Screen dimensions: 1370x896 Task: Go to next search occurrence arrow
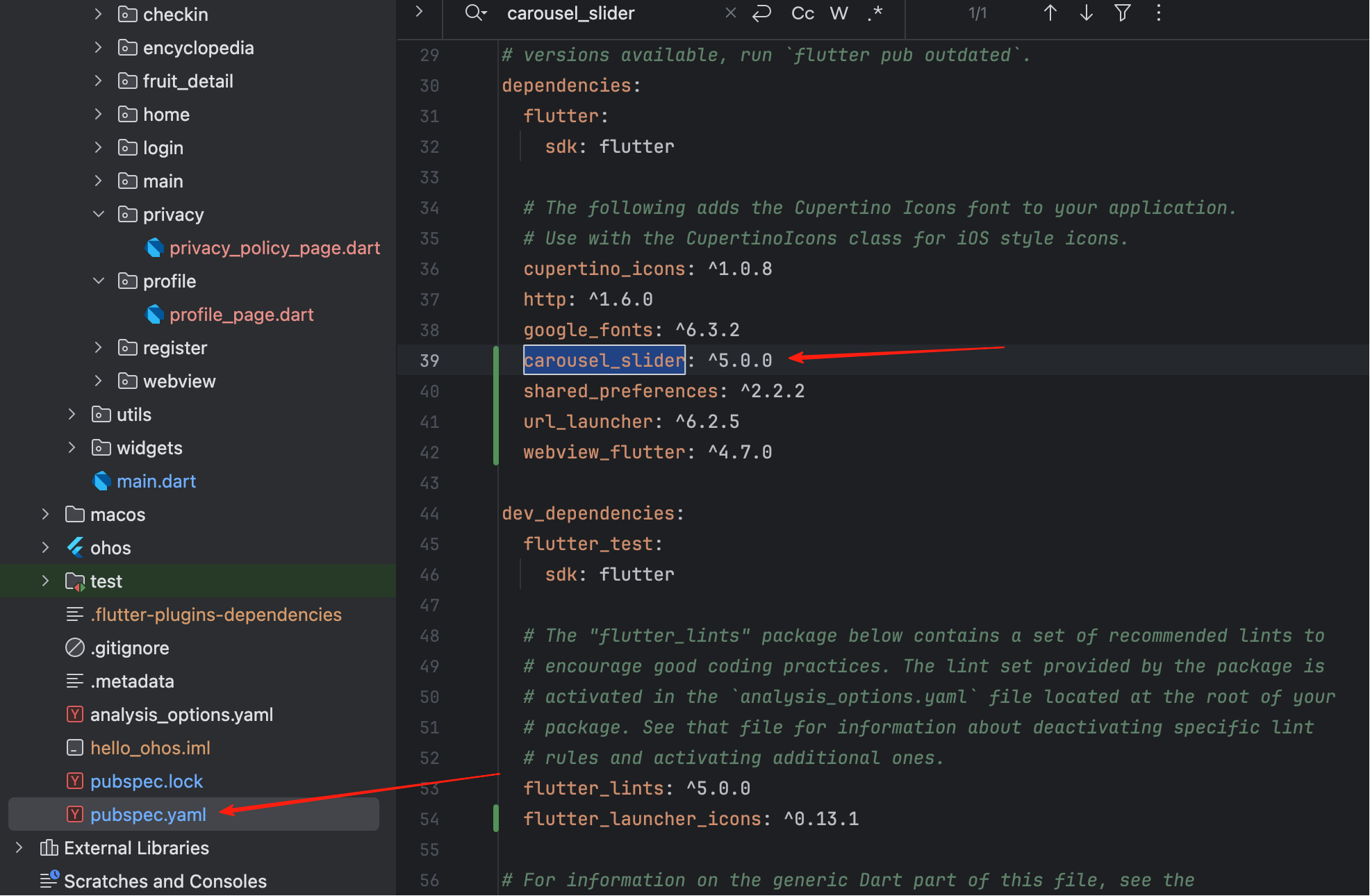1087,13
